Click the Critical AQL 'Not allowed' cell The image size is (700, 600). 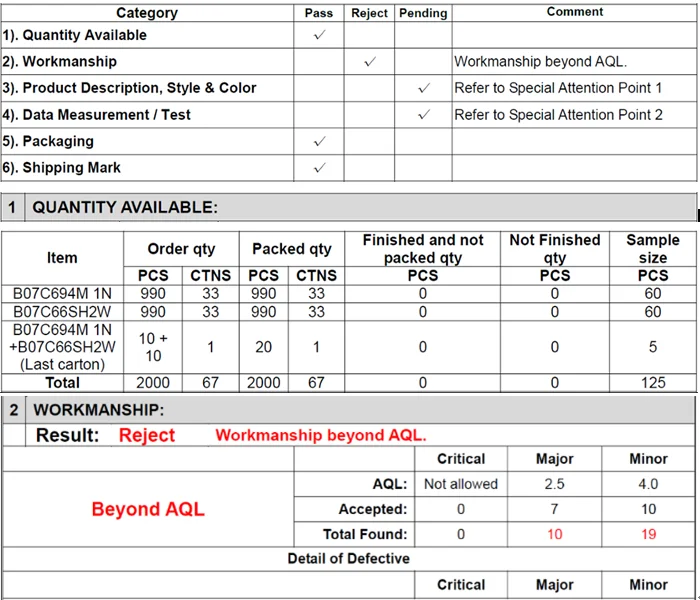tap(461, 484)
